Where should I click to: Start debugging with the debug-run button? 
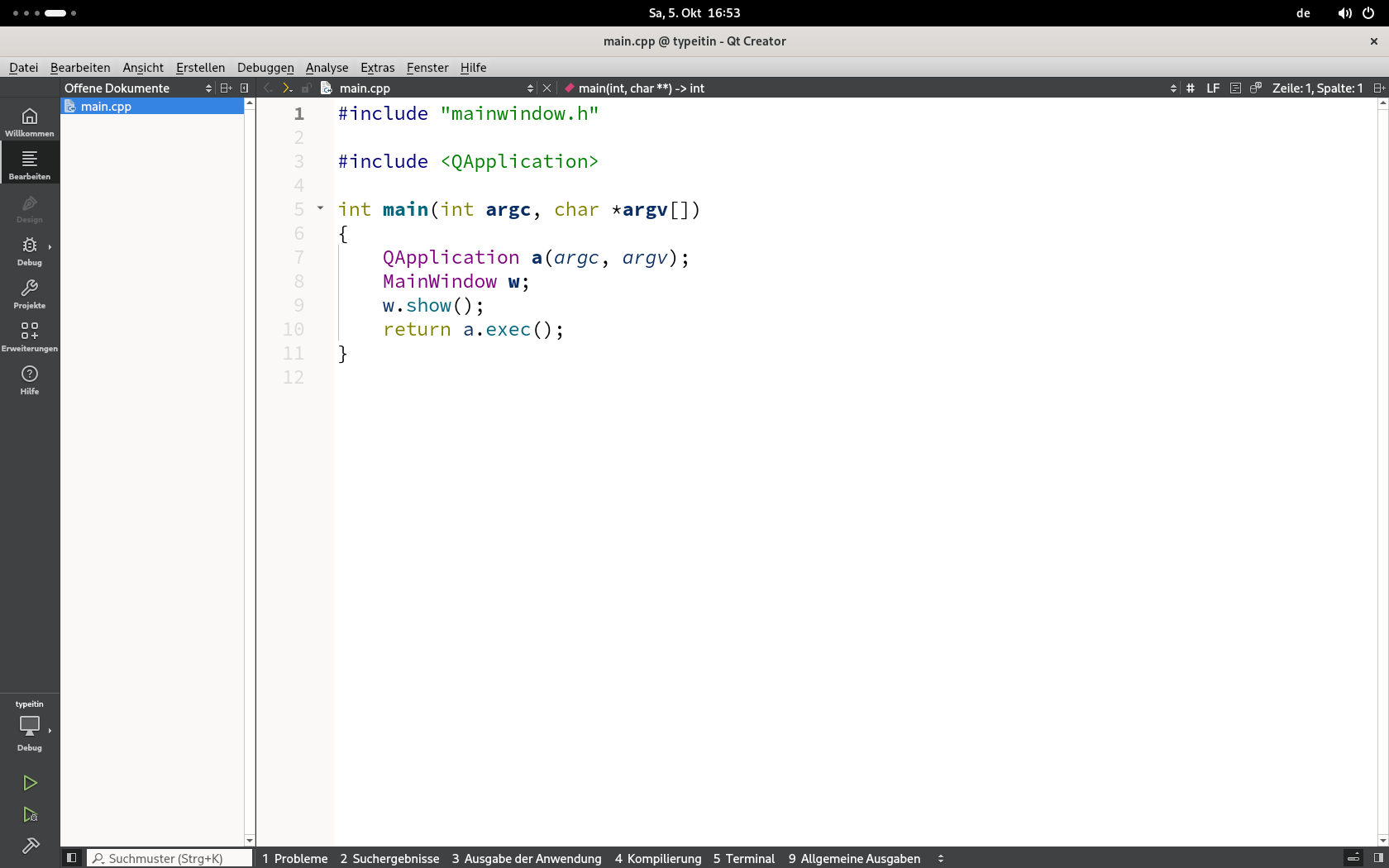click(x=30, y=814)
